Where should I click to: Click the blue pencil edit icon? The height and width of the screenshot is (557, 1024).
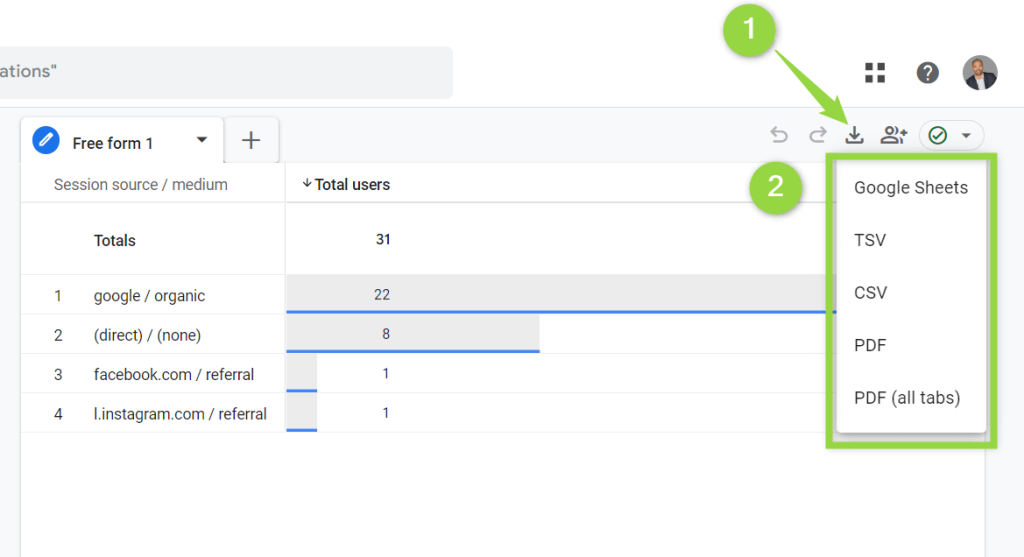pyautogui.click(x=46, y=140)
